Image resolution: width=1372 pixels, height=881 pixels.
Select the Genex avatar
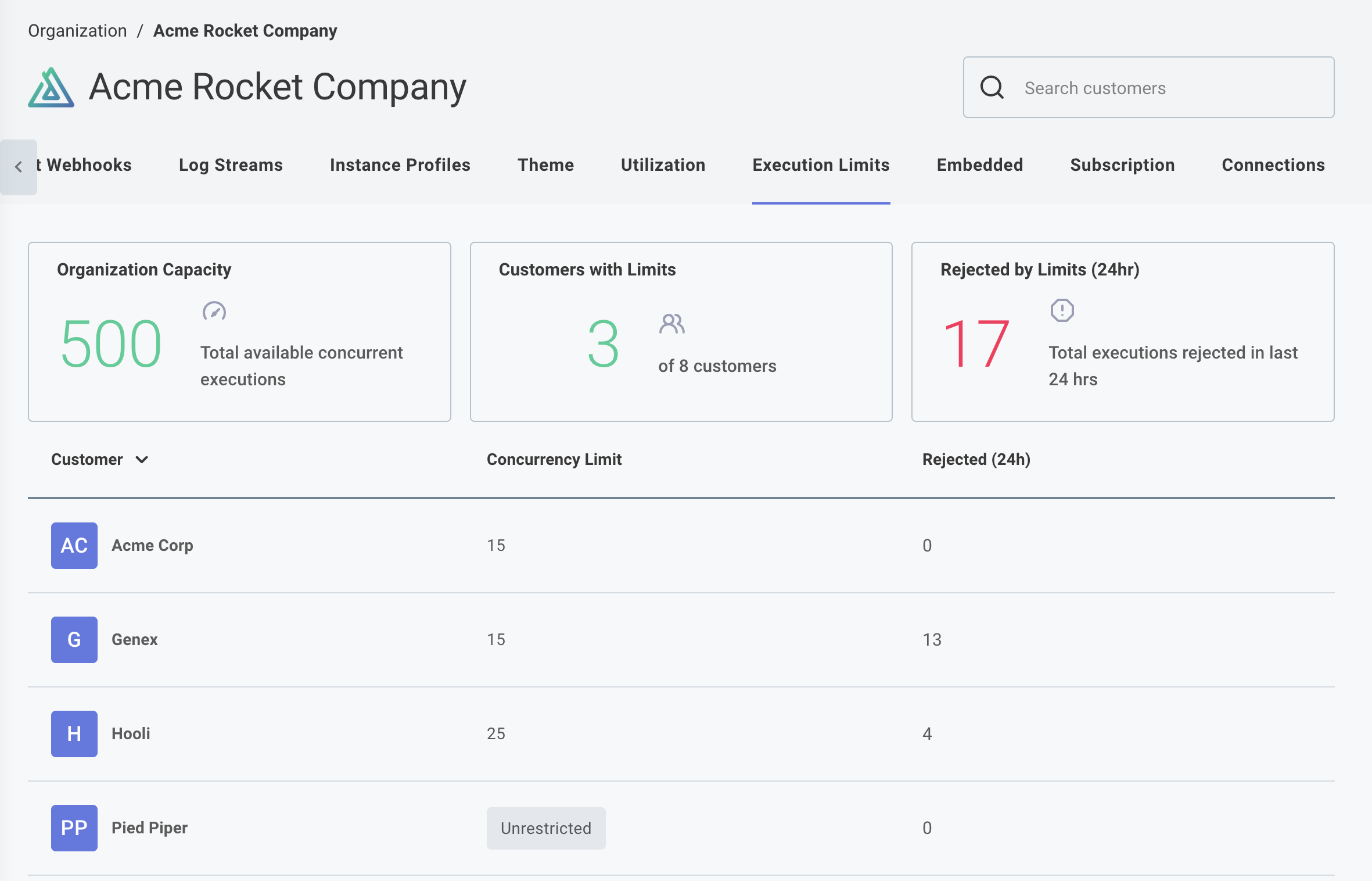coord(74,639)
